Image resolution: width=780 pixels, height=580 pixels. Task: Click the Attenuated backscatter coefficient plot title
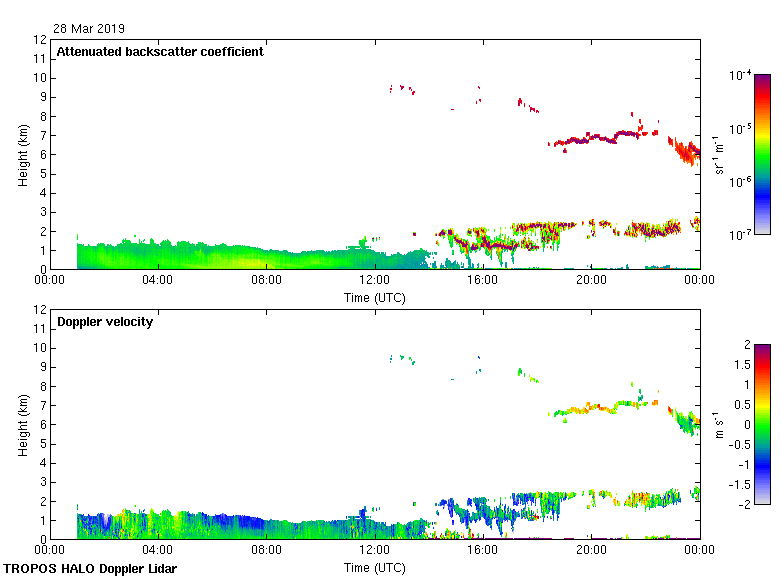(160, 52)
